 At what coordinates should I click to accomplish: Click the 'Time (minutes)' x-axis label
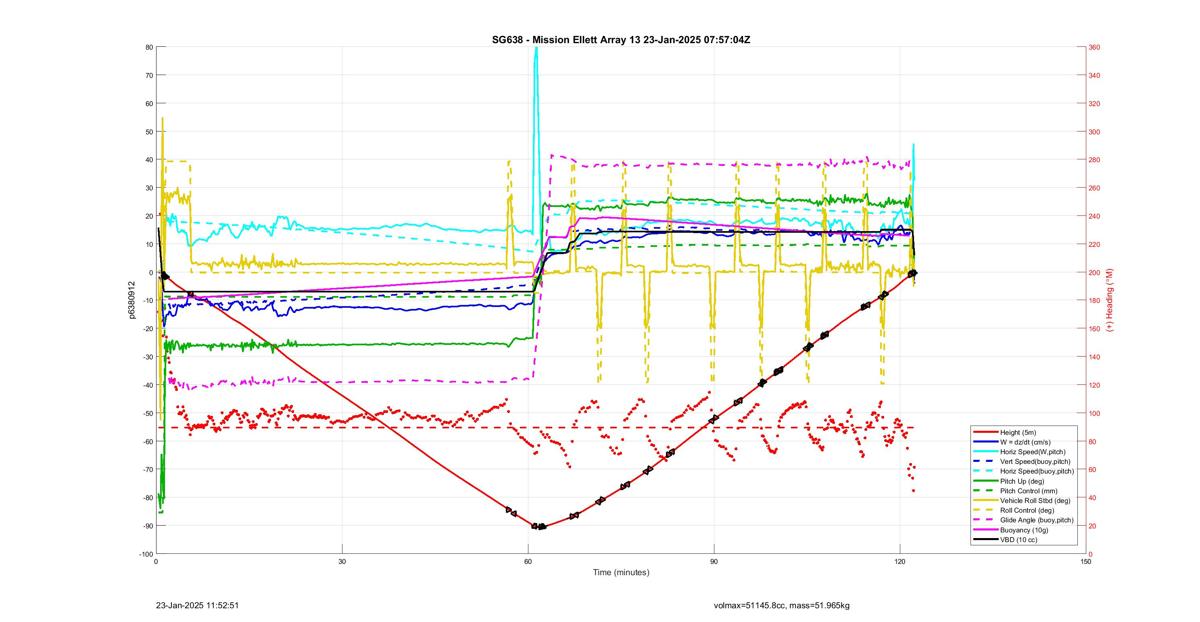tap(621, 573)
